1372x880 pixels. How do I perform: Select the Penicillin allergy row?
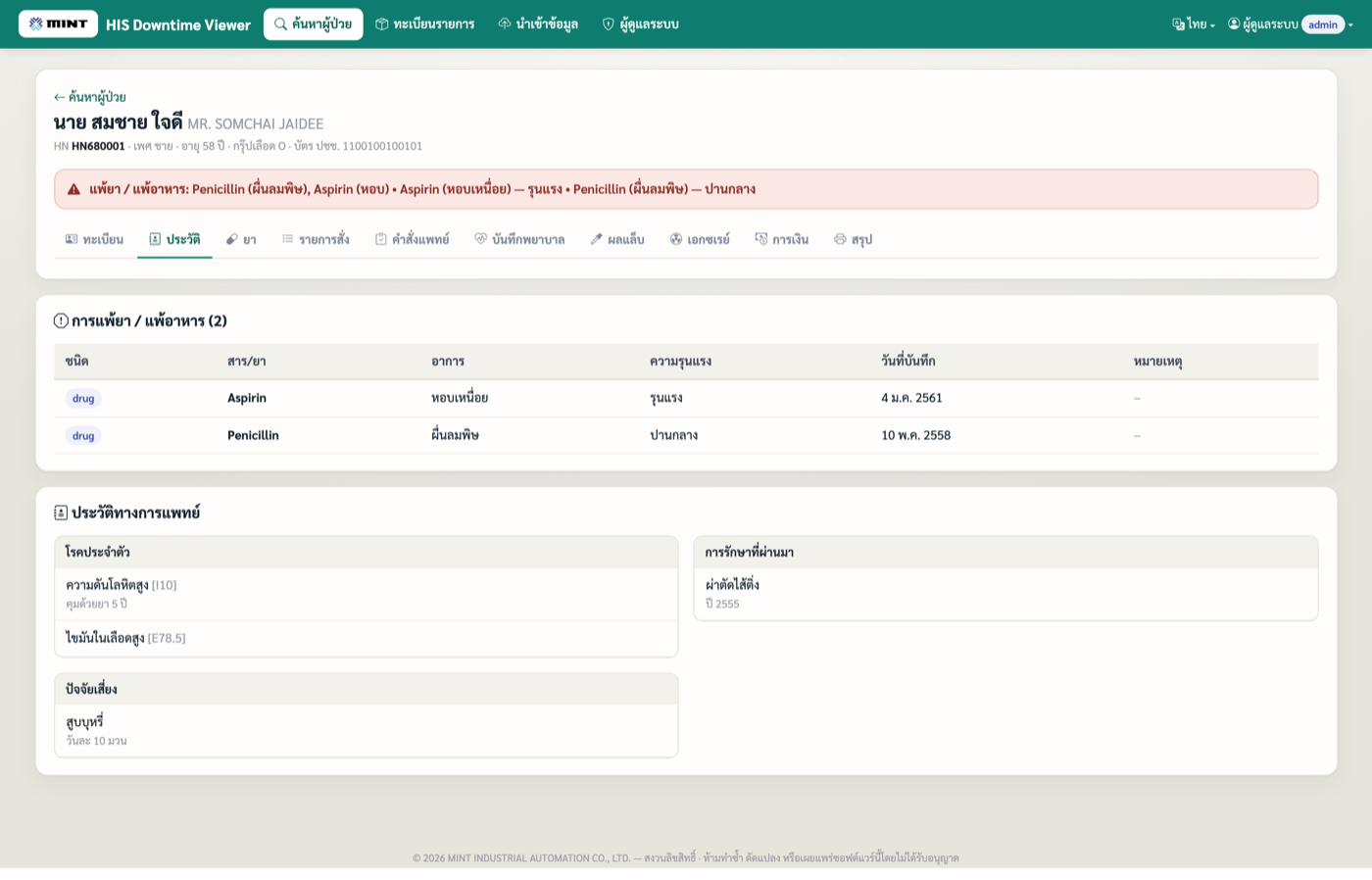tap(686, 435)
